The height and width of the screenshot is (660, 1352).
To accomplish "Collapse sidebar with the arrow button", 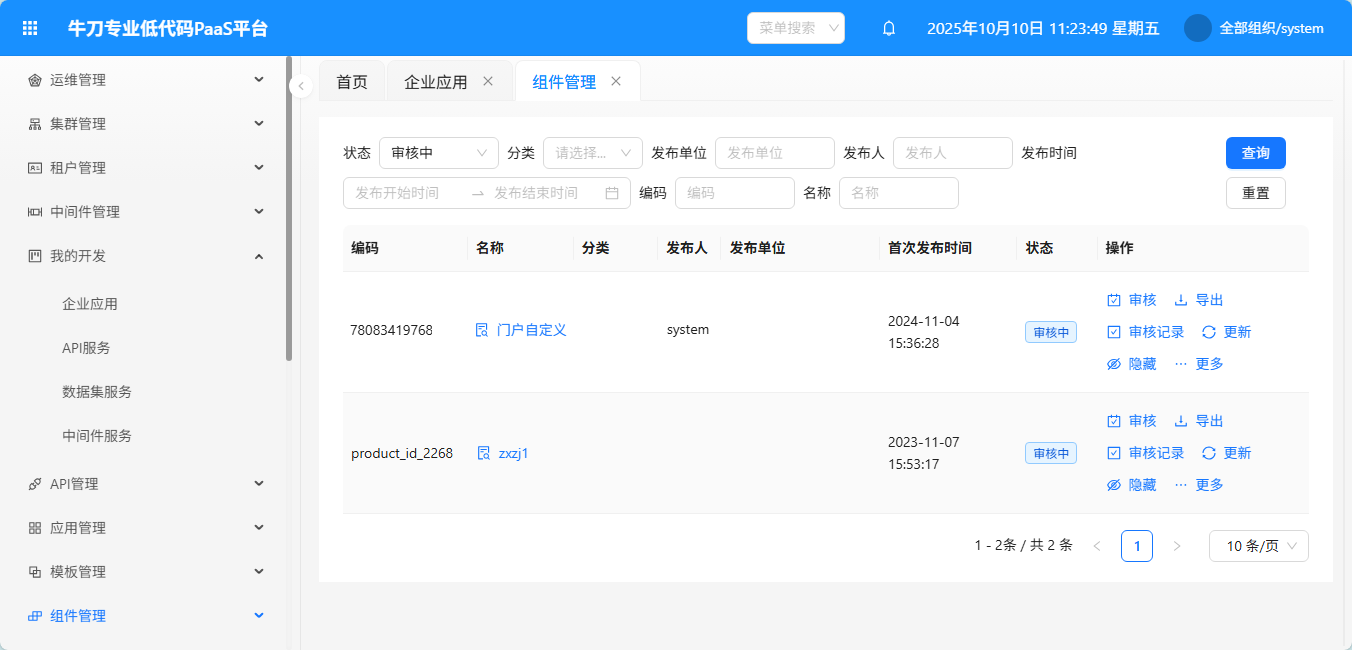I will point(301,87).
